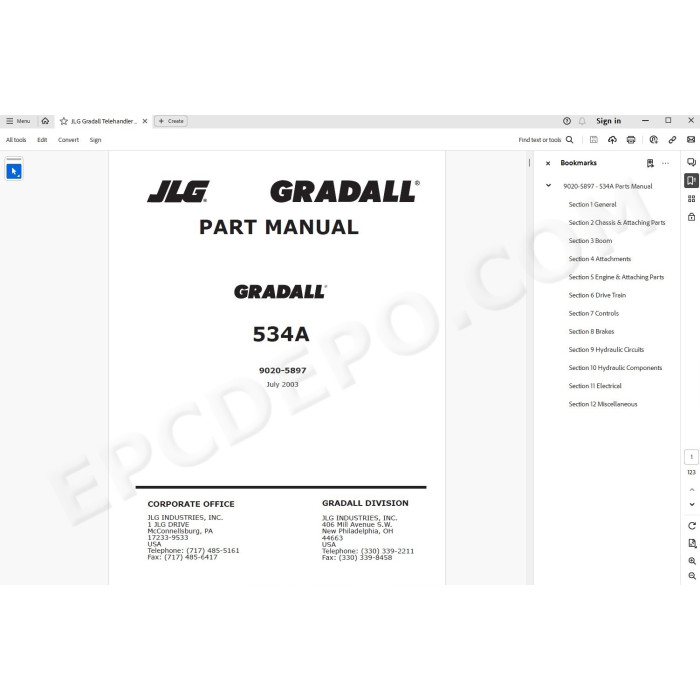Viewport: 700px width, 700px height.
Task: Add a new bookmark icon
Action: (650, 163)
